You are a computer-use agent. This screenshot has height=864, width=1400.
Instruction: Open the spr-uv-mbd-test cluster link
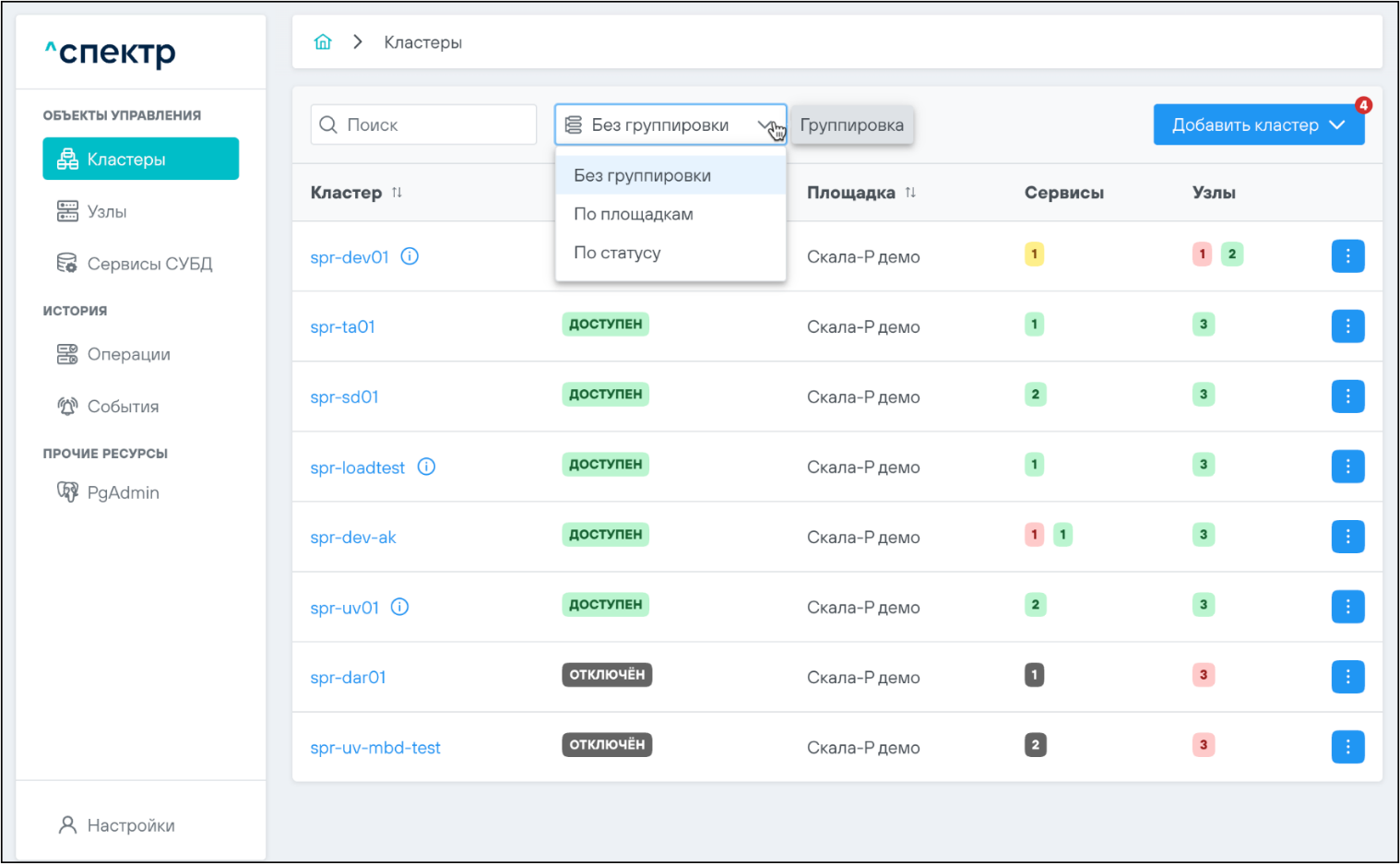(x=374, y=748)
